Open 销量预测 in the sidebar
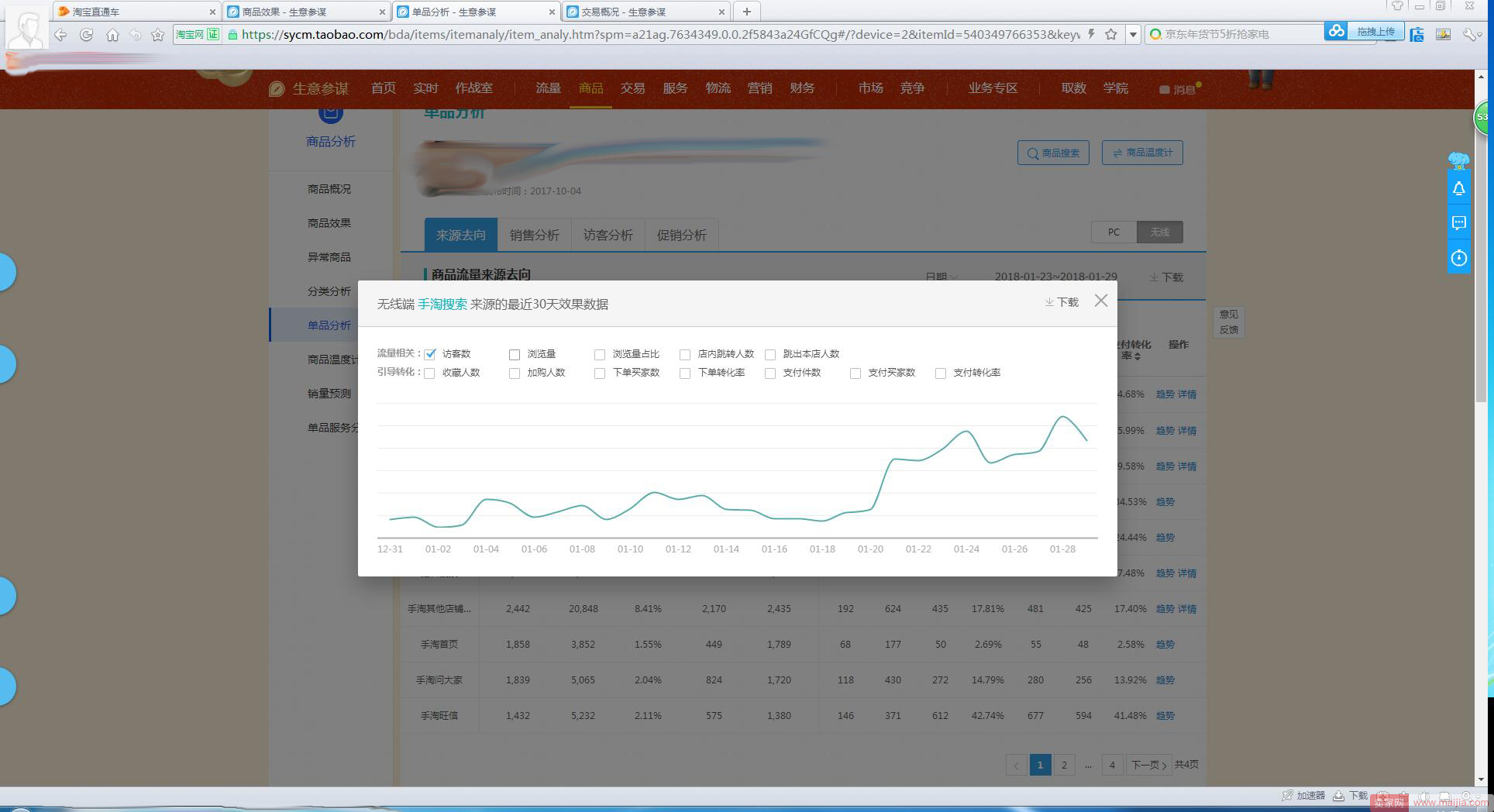The image size is (1494, 812). point(329,394)
